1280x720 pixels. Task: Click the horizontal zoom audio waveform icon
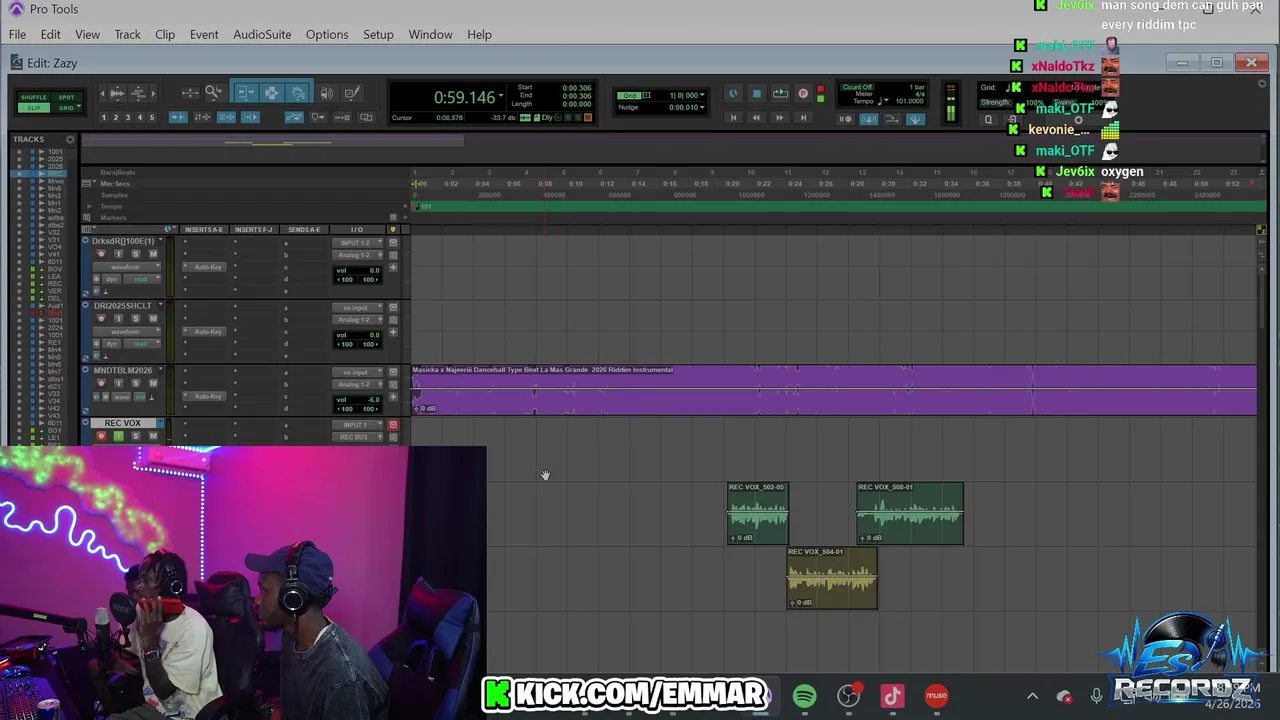pyautogui.click(x=117, y=93)
